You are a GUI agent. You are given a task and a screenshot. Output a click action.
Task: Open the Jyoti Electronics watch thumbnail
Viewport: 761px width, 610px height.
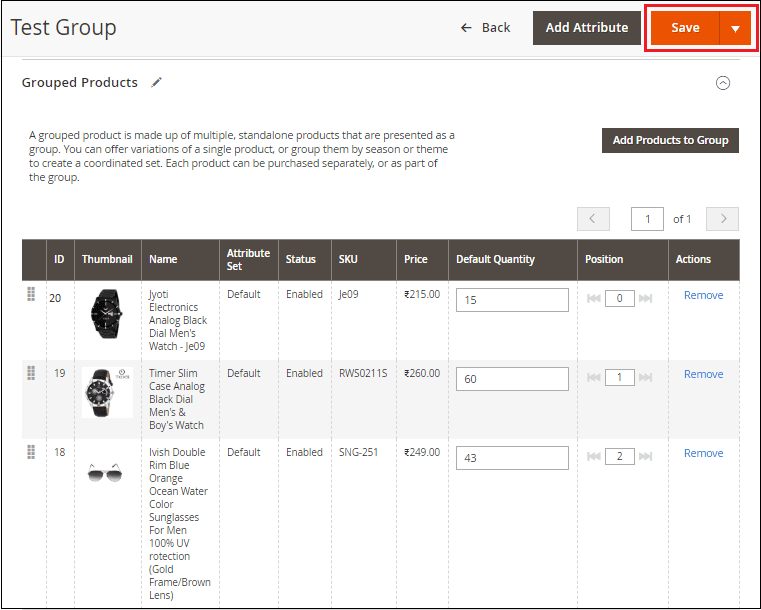coord(106,313)
